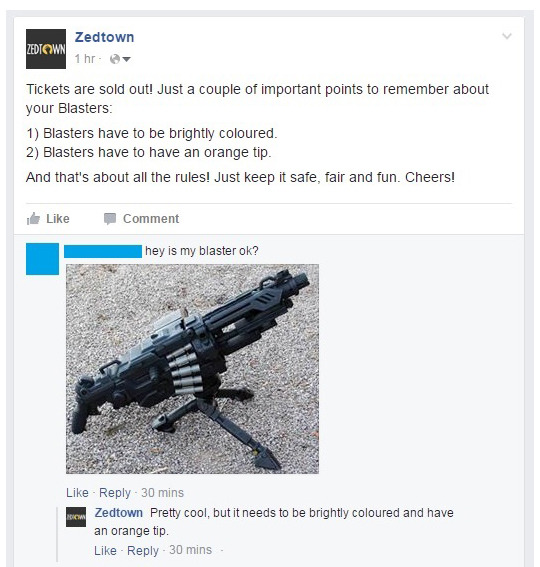Viewport: 540px width, 567px height.
Task: Click the blue commenter profile picture
Action: 42,259
